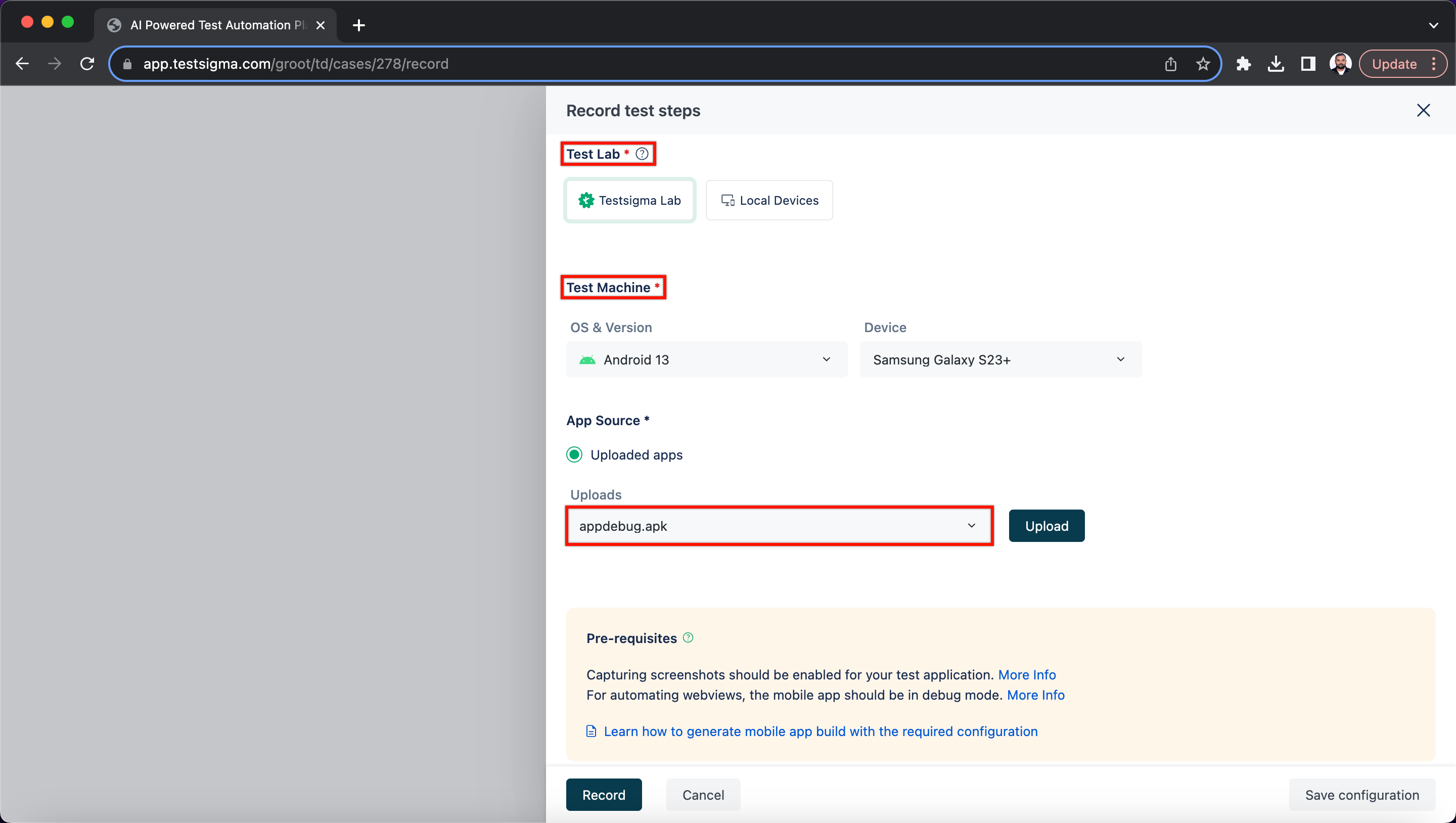Open a new browser tab

(358, 25)
